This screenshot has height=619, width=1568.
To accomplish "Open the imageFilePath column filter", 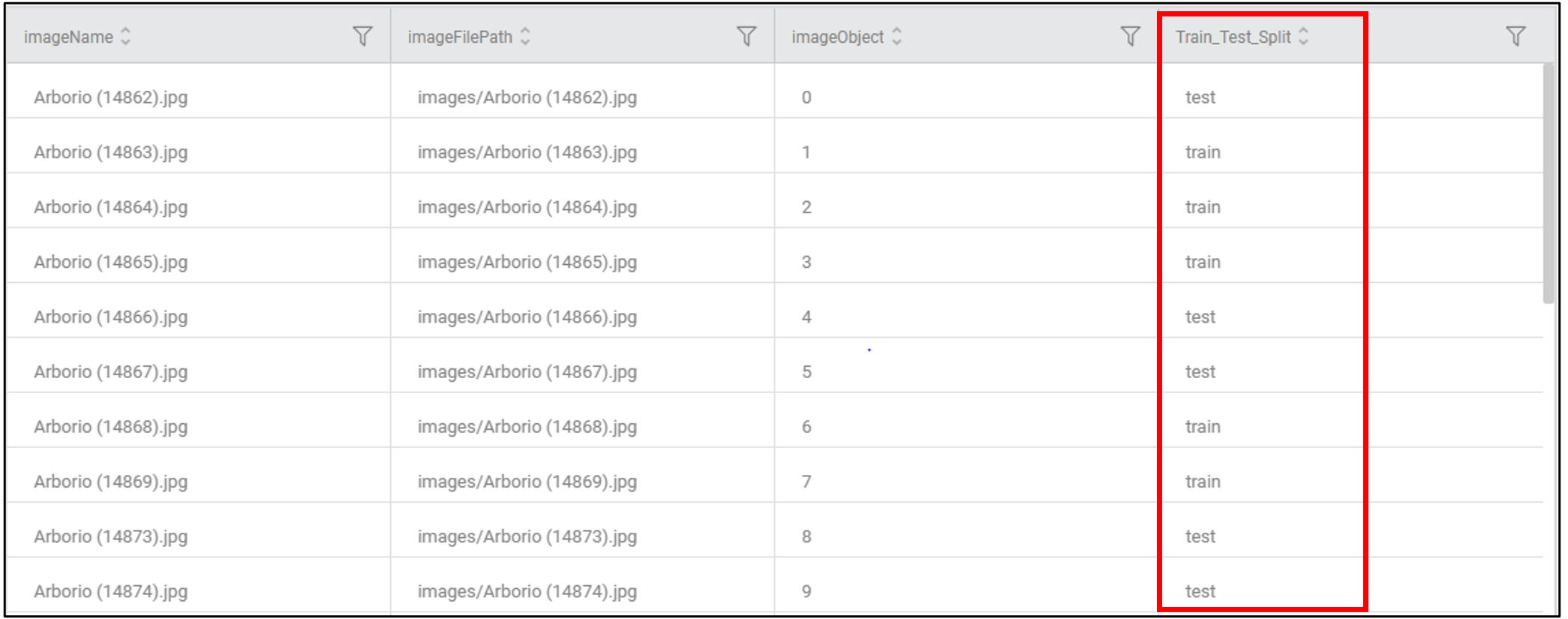I will (x=746, y=36).
